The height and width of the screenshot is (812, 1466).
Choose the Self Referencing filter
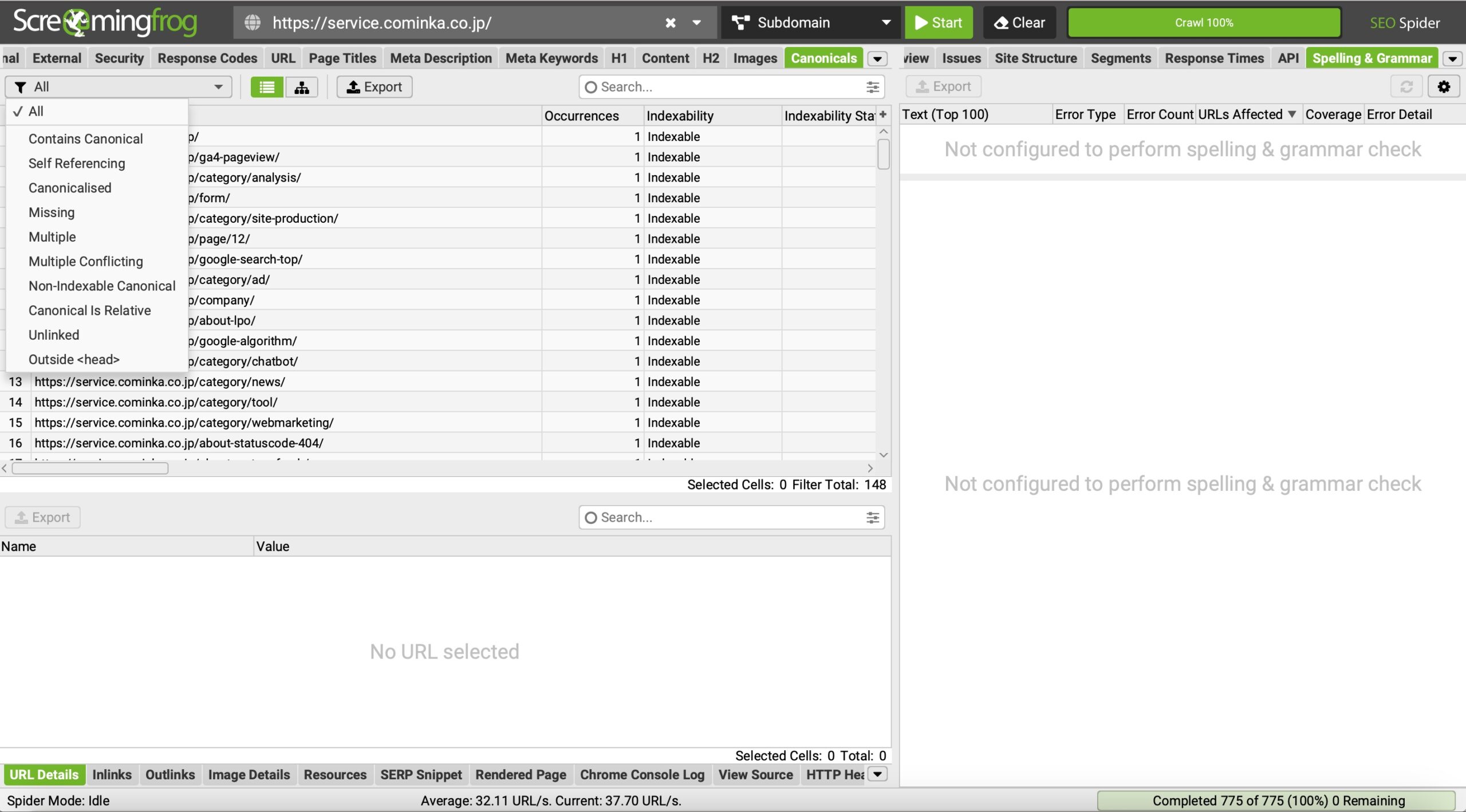click(x=77, y=164)
